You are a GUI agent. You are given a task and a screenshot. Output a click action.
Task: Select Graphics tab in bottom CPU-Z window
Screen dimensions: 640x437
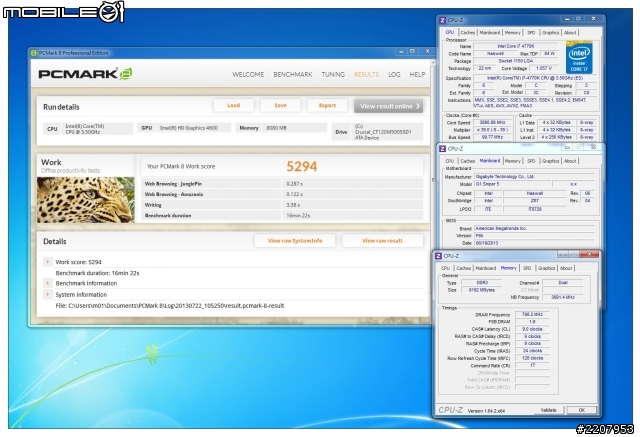[x=547, y=268]
